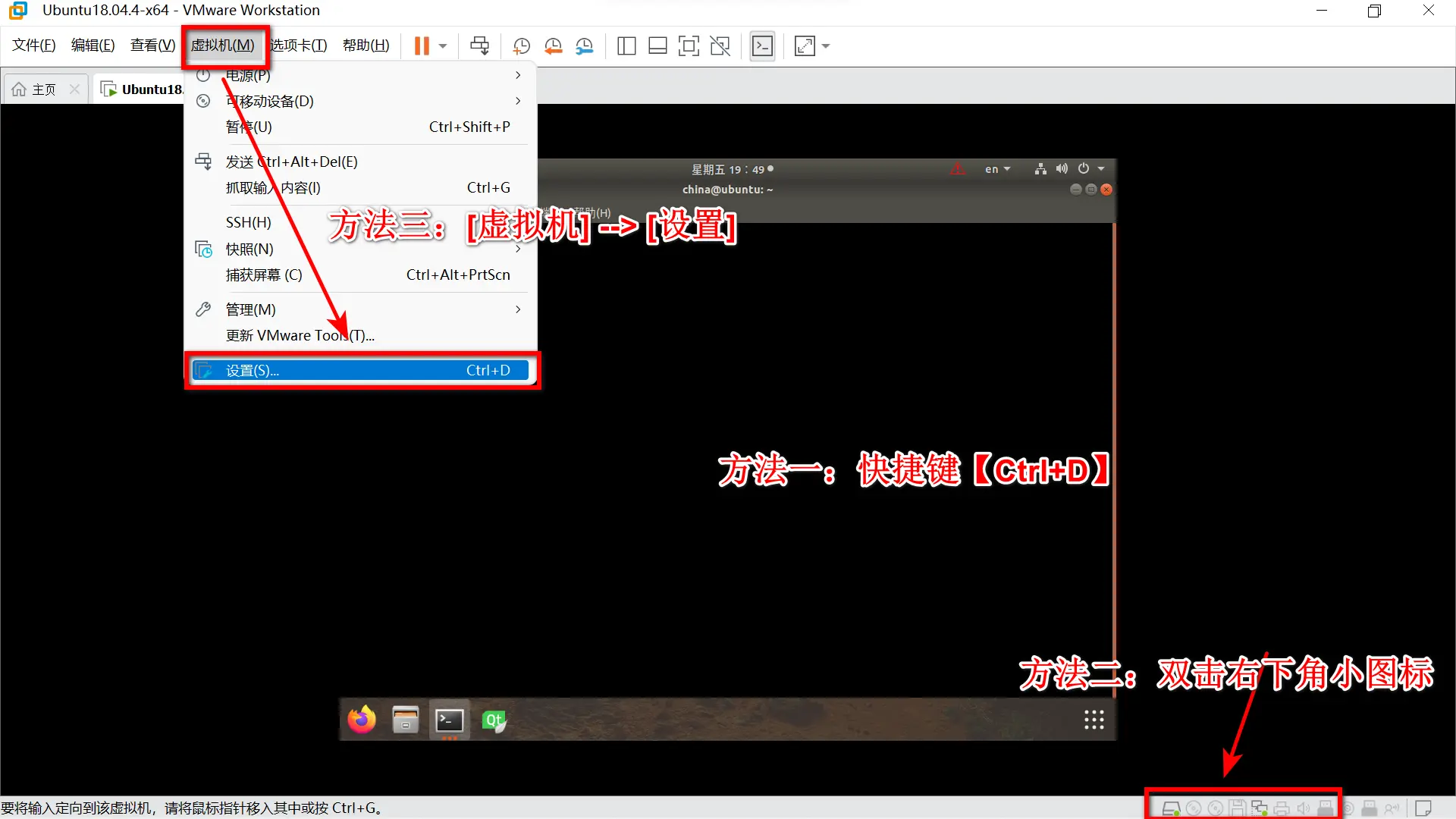1456x819 pixels.
Task: Select 捕获屏幕 (C) menu entry
Action: [x=360, y=275]
